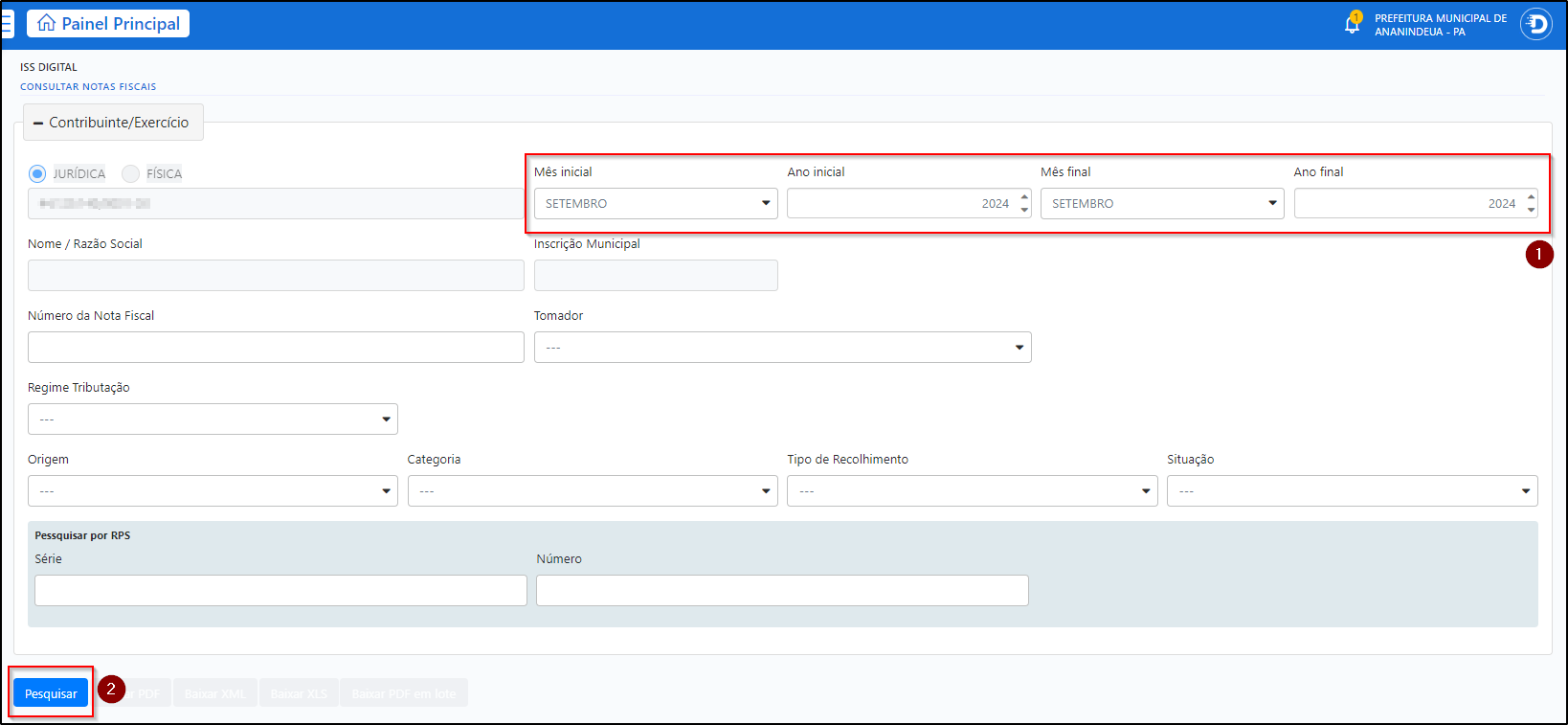Viewport: 1568px width, 725px height.
Task: Click the Baixar PDF em lote button
Action: (404, 693)
